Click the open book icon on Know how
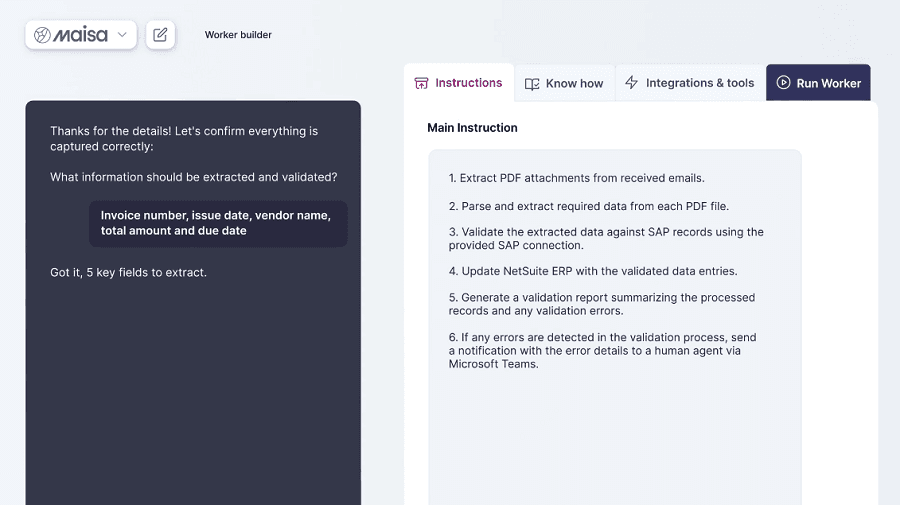Image resolution: width=900 pixels, height=505 pixels. click(532, 84)
